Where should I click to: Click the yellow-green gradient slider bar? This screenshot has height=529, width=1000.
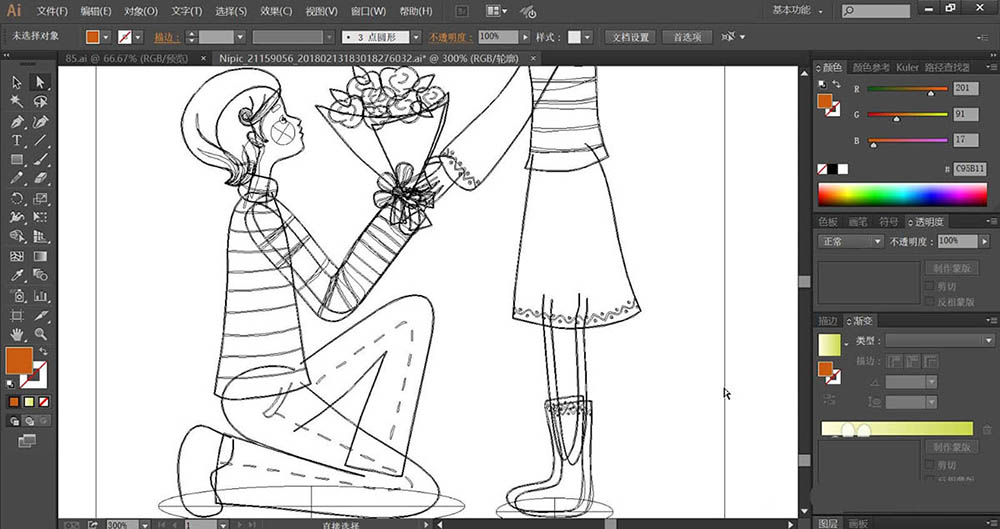pos(897,428)
